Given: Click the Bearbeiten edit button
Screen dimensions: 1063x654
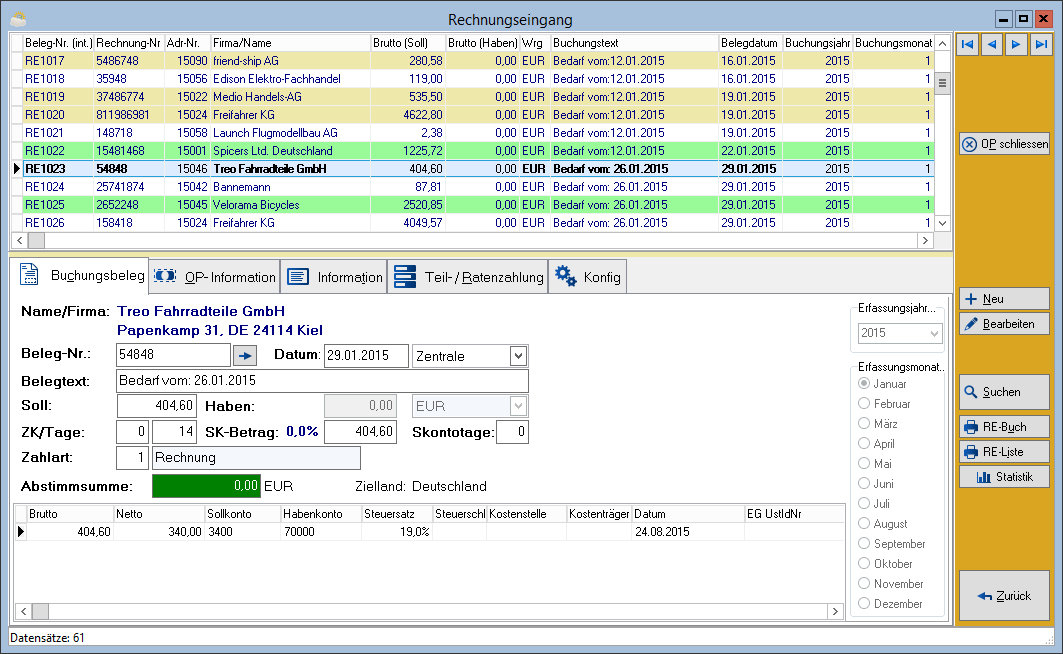Looking at the screenshot, I should click(1005, 324).
